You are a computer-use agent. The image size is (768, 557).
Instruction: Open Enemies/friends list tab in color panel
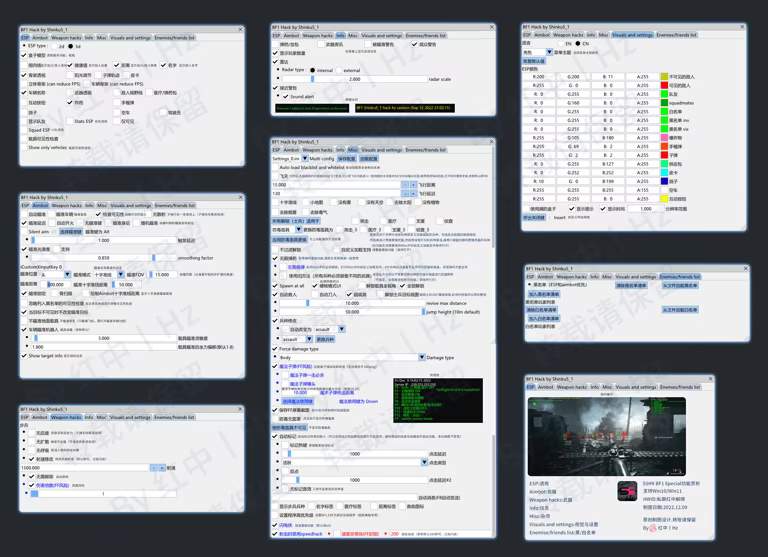pos(678,35)
